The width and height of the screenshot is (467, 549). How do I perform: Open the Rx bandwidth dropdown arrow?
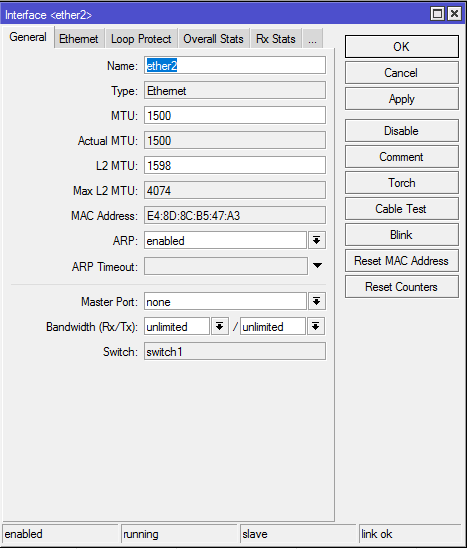(220, 327)
